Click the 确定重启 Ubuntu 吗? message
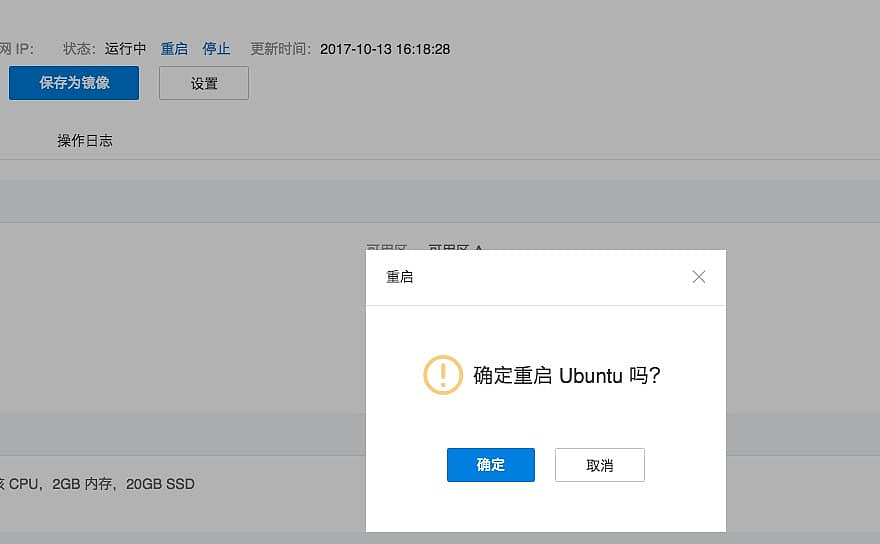Image resolution: width=880 pixels, height=544 pixels. pos(566,376)
